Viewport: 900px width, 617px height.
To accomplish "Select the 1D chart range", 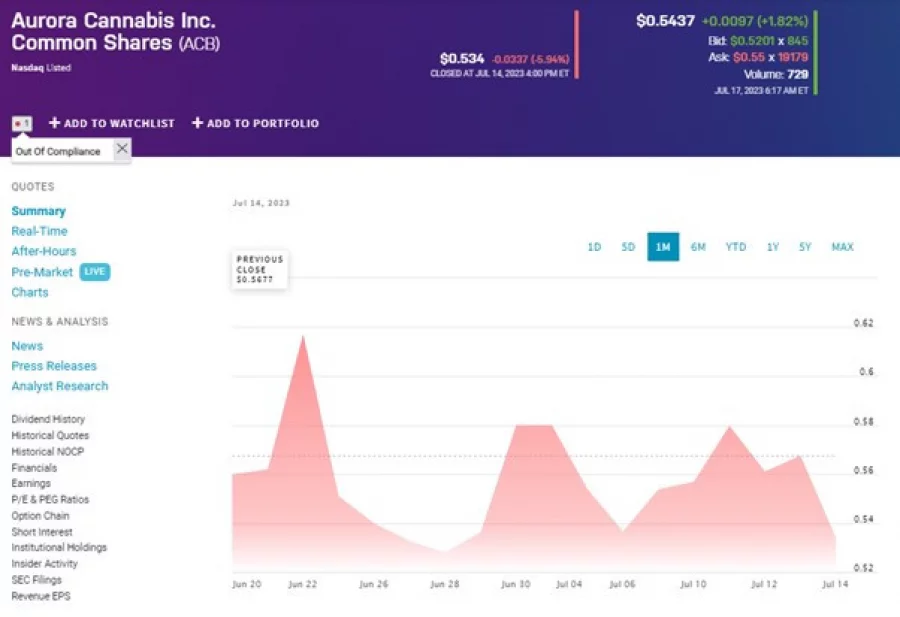I will (594, 247).
